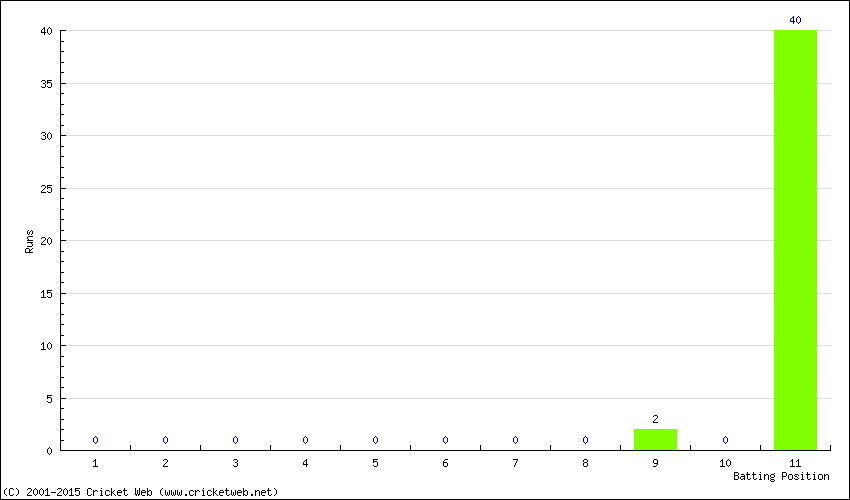Viewport: 850px width, 500px height.
Task: Select the blue 0 value above position 10
Action: (725, 440)
